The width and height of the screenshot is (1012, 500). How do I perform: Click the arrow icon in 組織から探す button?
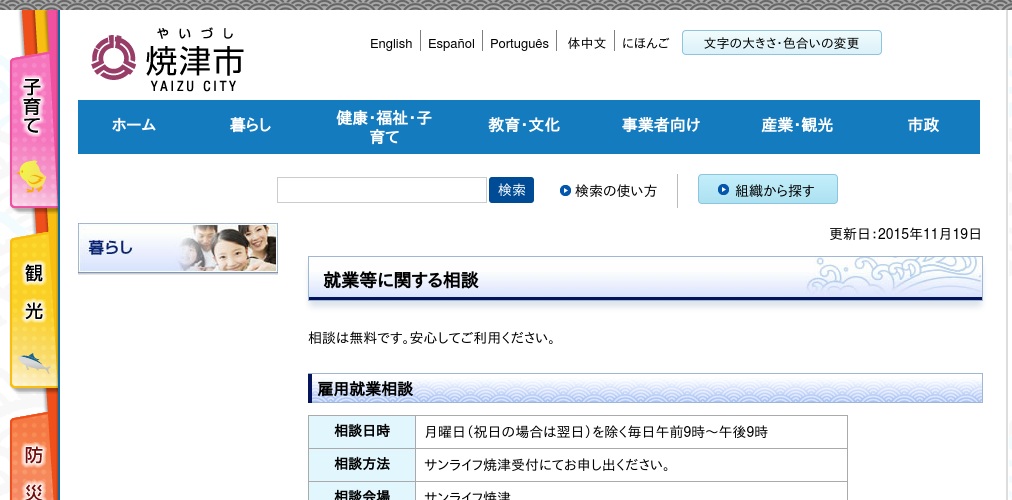point(723,190)
